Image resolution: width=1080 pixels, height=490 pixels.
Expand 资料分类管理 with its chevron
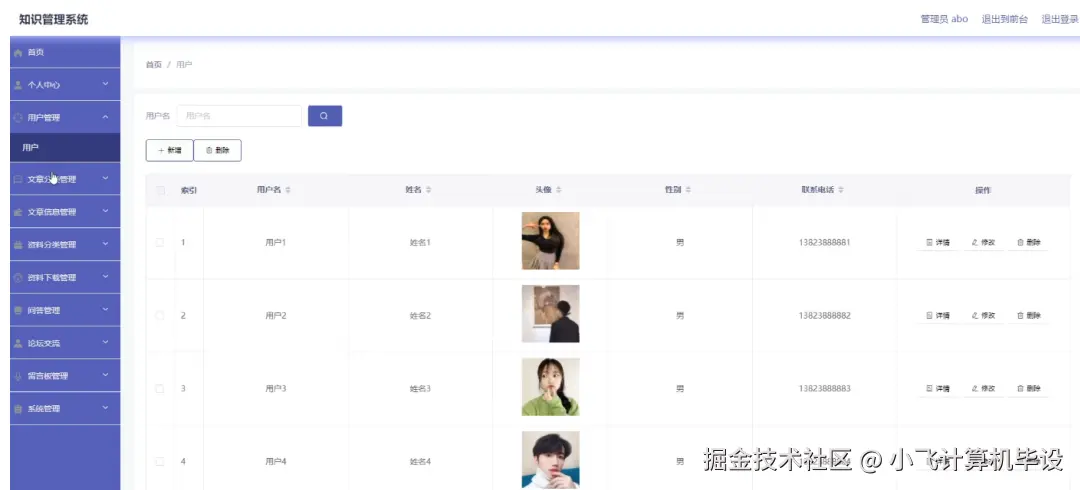[x=105, y=244]
